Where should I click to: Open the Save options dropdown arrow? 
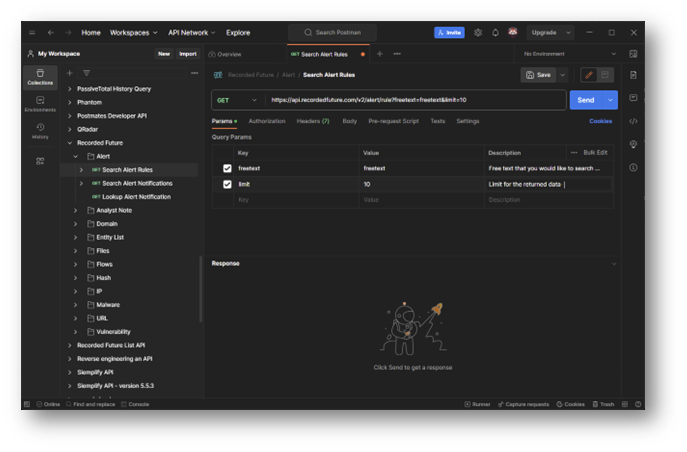[x=563, y=75]
